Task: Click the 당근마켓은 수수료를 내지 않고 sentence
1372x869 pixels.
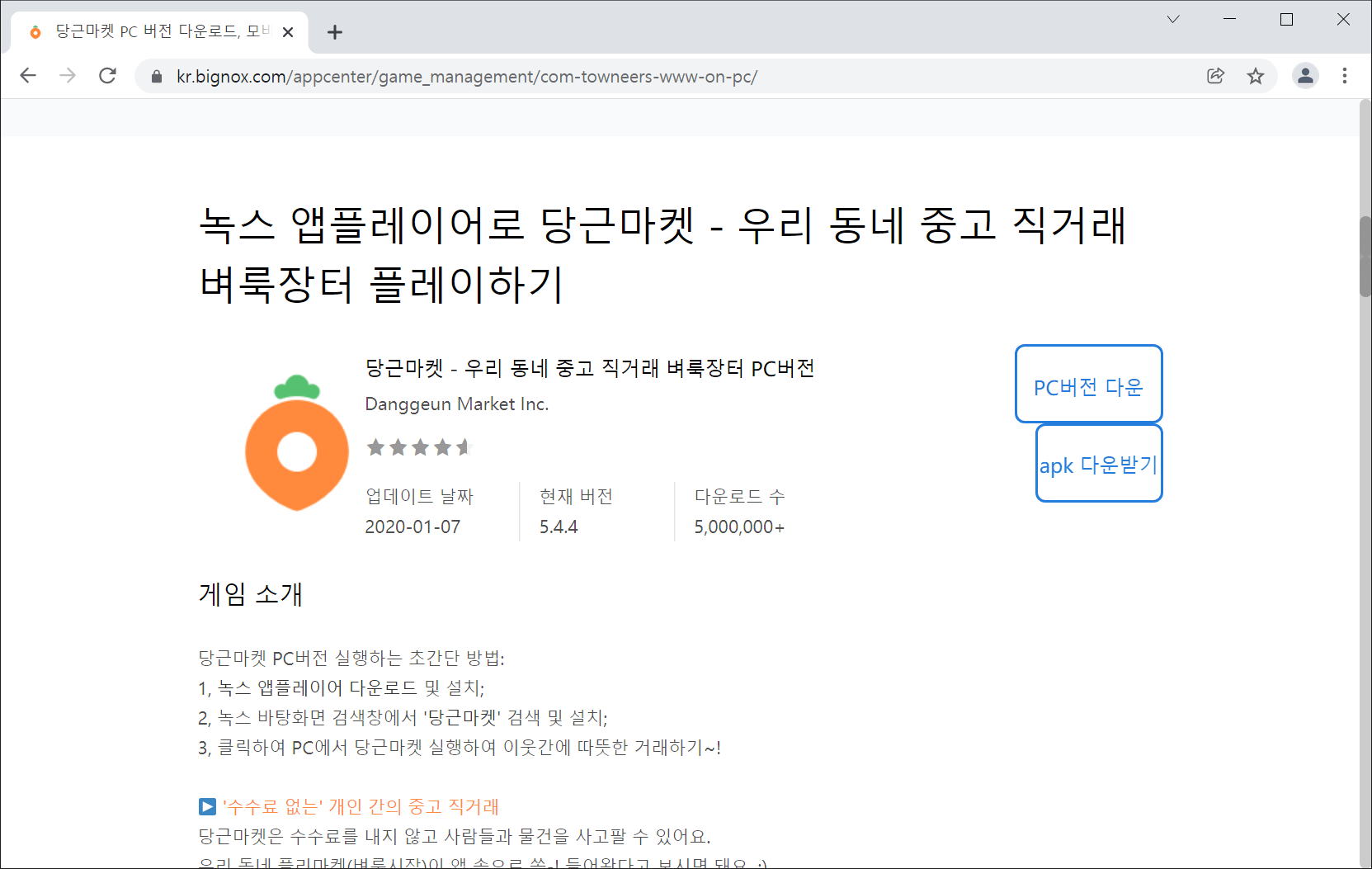Action: click(455, 836)
